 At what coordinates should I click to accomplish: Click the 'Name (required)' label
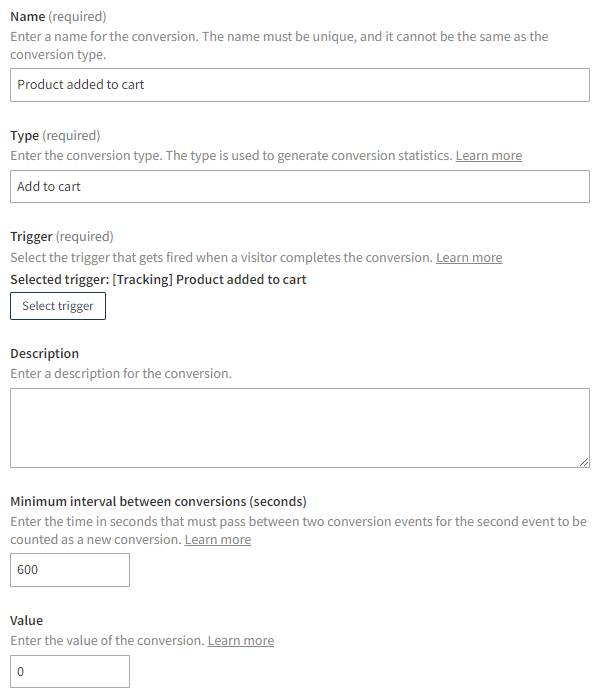58,17
